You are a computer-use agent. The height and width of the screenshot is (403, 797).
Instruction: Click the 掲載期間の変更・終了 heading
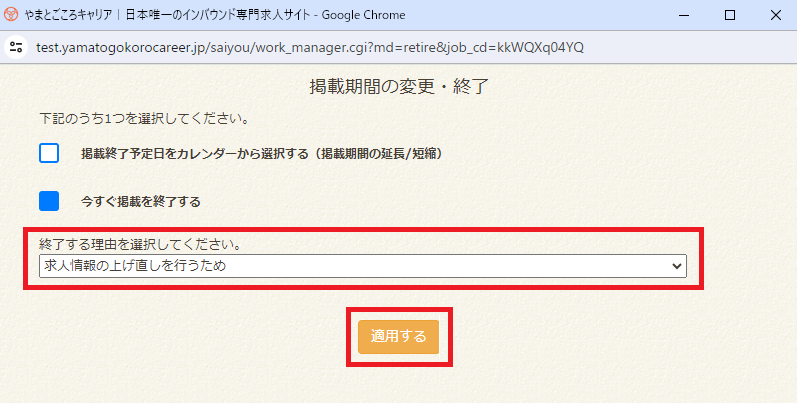(x=398, y=86)
